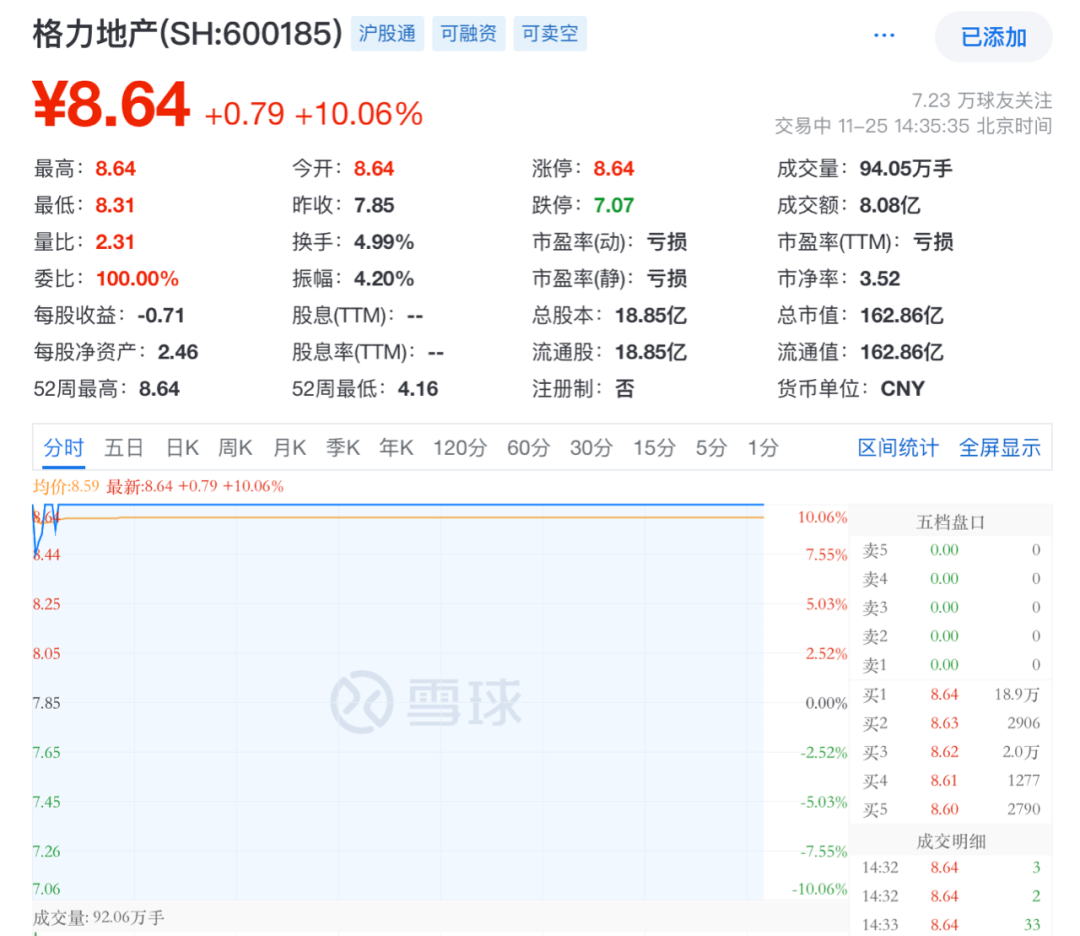Select the 1分 interval tab
Screen dimensions: 1080x936
(x=763, y=448)
